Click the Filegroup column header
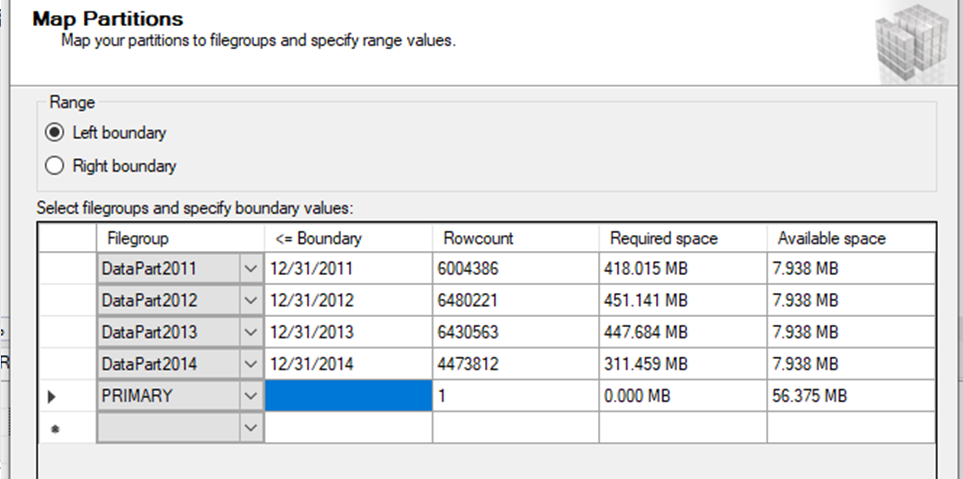Viewport: 963px width, 479px height. 180,239
